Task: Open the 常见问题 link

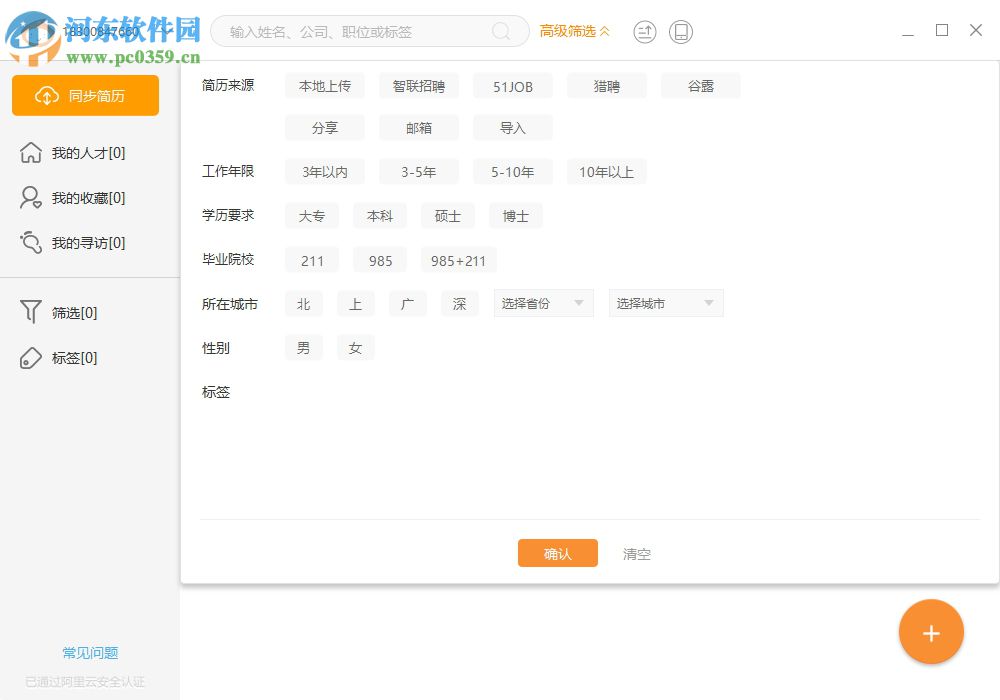Action: point(89,652)
